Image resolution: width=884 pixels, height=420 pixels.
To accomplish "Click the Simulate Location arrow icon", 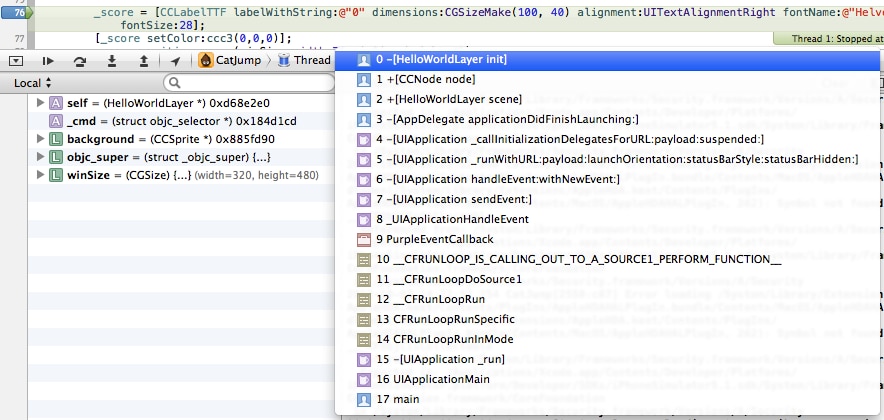I will tap(175, 61).
